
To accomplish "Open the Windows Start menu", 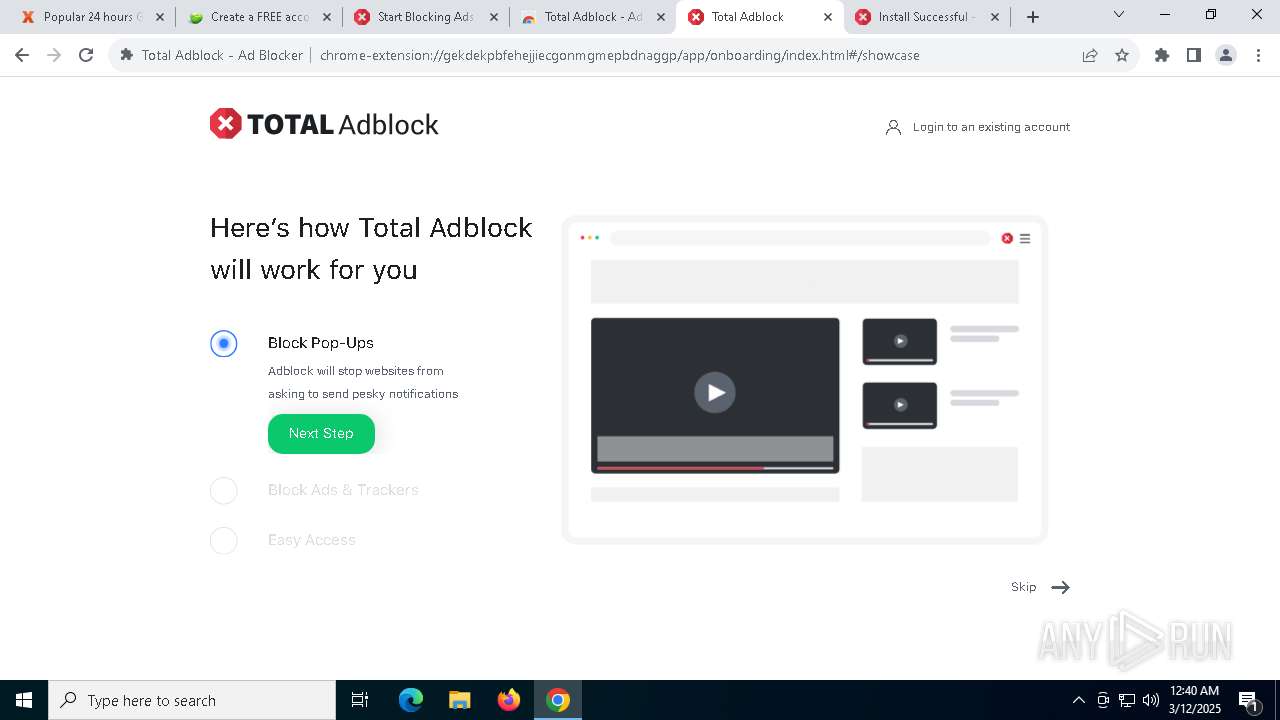I will pos(24,700).
